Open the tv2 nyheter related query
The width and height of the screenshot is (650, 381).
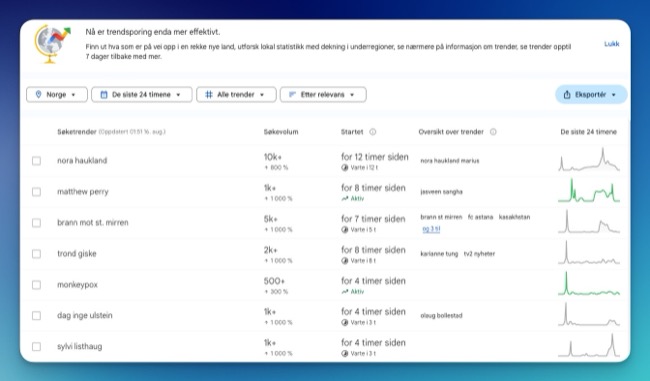tap(479, 254)
